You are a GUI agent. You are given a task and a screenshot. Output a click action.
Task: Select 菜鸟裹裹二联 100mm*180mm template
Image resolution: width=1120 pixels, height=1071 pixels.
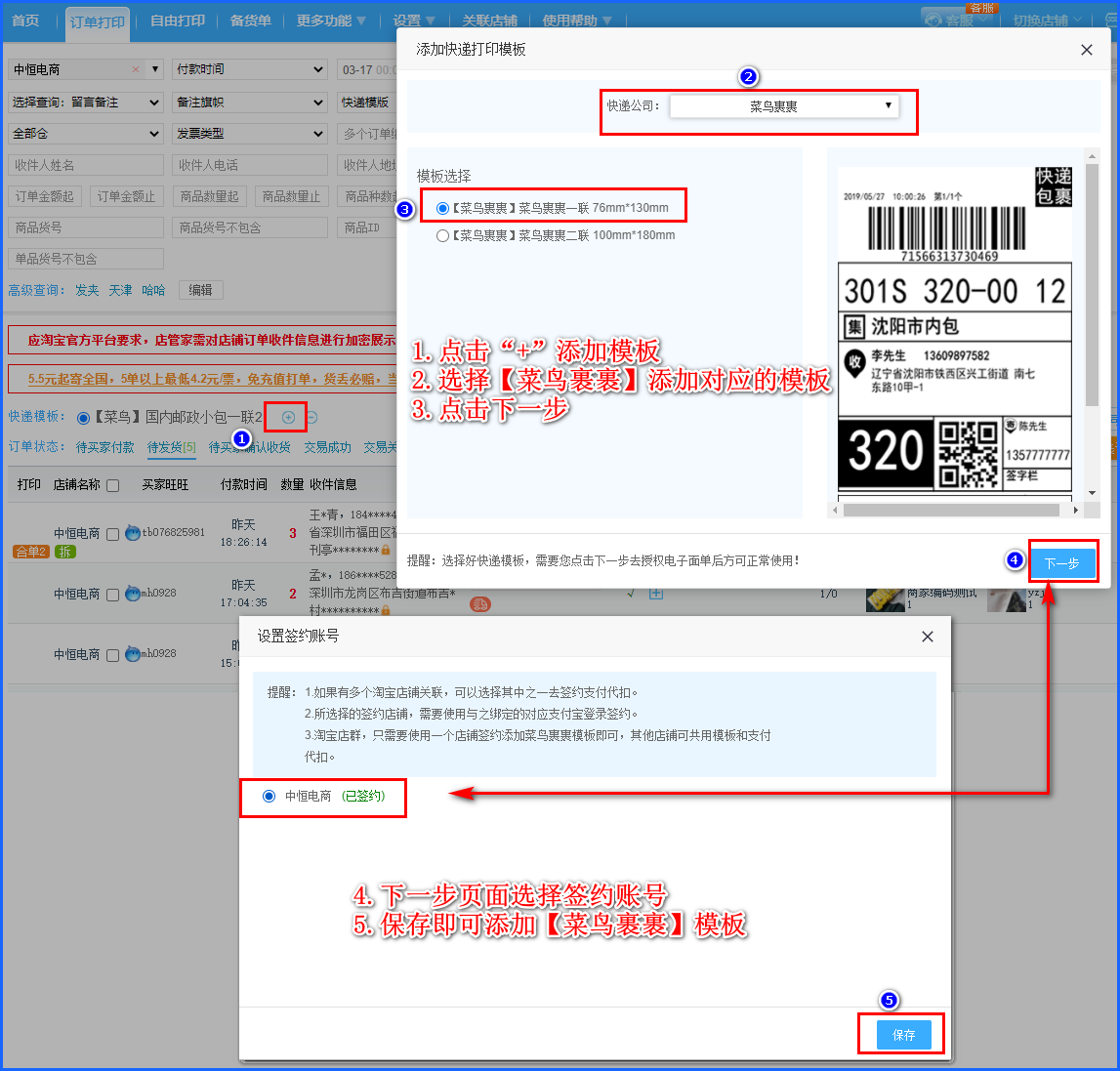pyautogui.click(x=443, y=235)
